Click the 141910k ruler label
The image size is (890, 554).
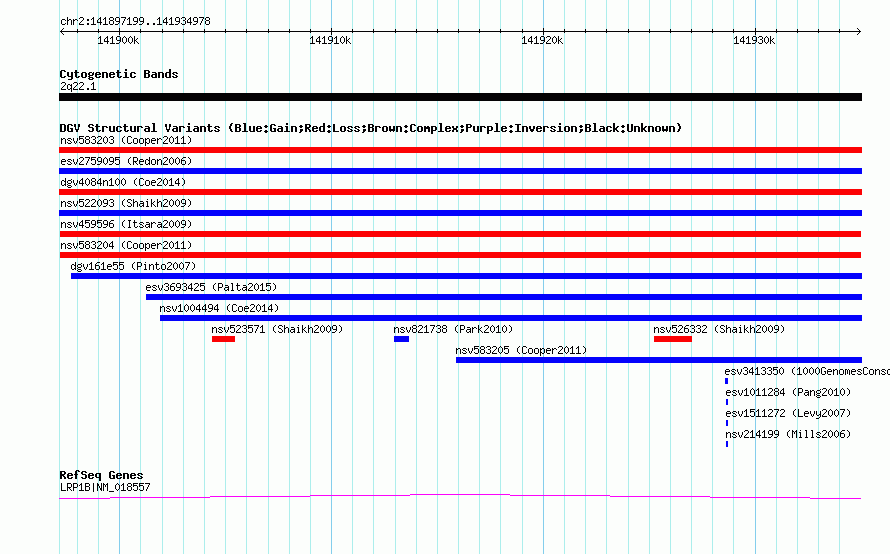point(330,40)
